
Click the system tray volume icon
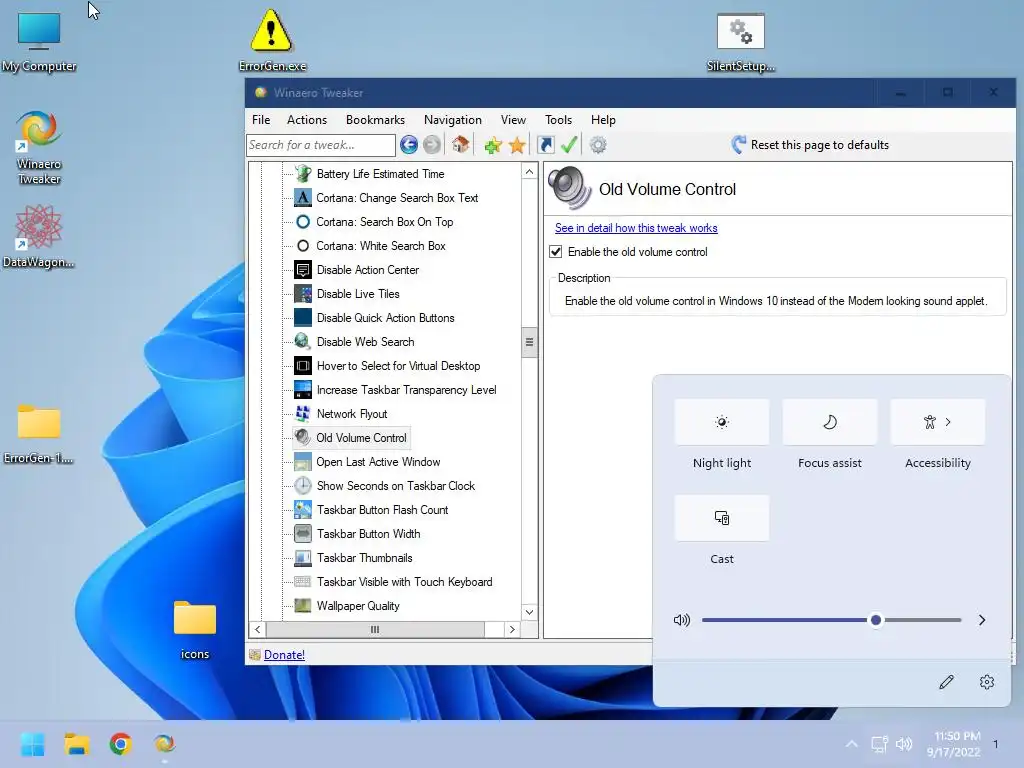904,744
